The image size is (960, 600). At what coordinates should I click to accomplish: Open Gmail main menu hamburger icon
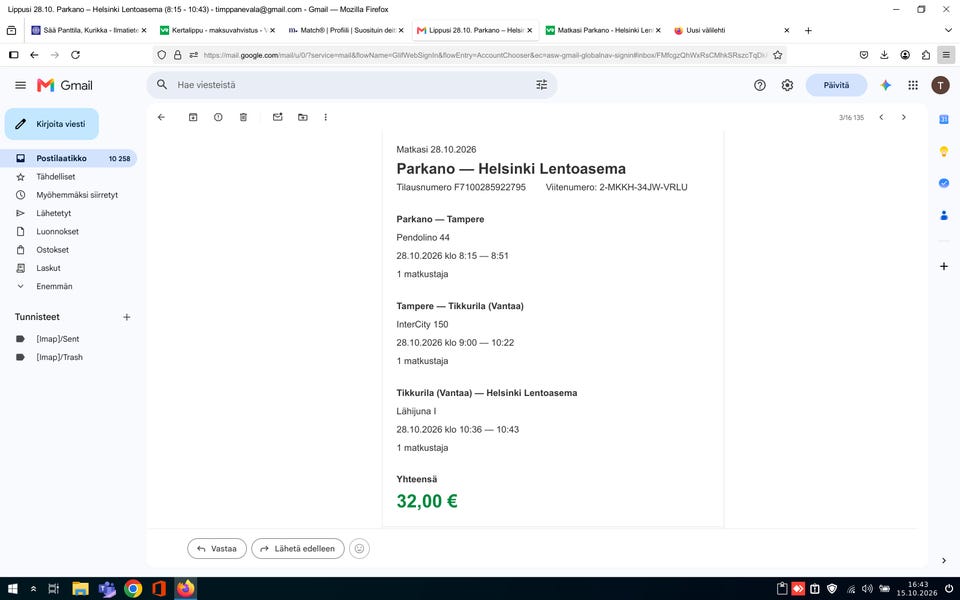point(20,85)
